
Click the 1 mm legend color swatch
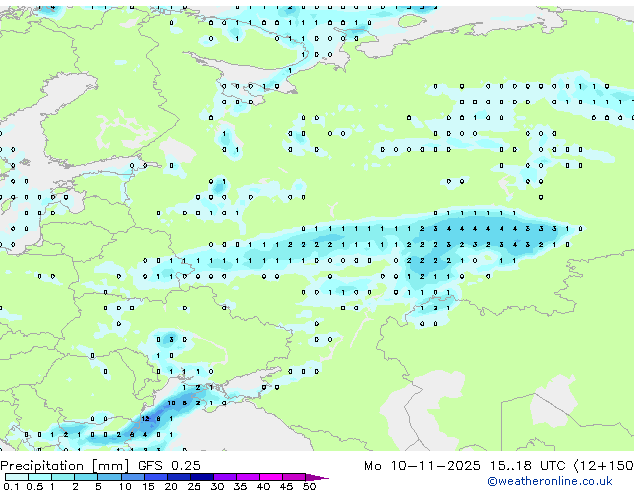coord(63,477)
